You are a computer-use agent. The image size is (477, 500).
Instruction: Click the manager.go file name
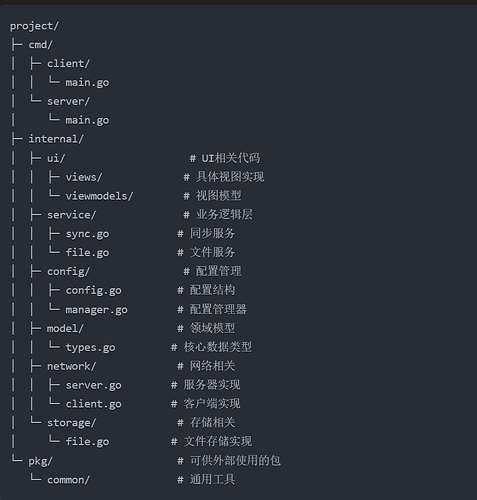96,310
